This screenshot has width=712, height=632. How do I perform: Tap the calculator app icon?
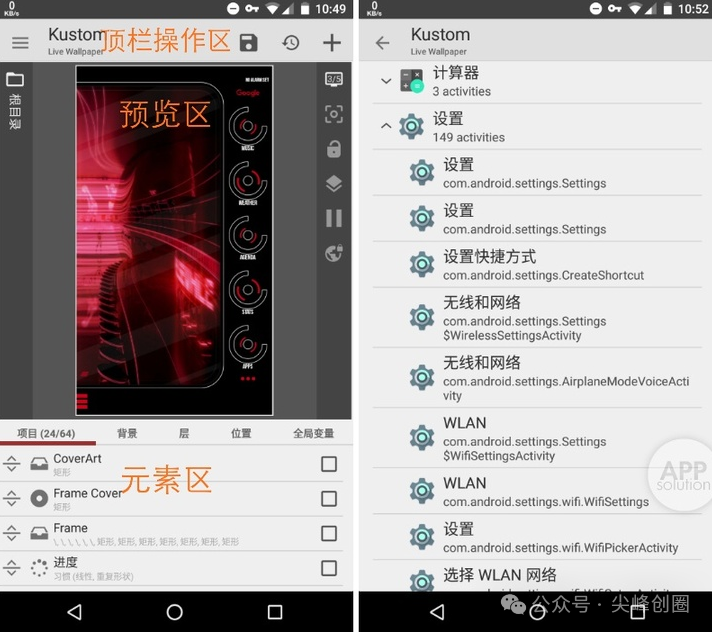(411, 81)
